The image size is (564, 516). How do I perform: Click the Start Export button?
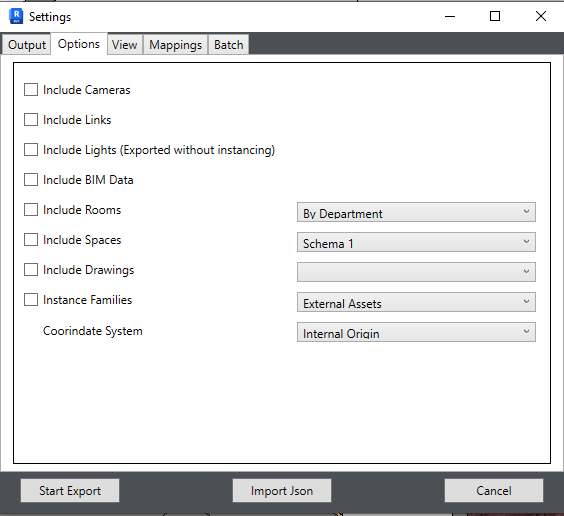[x=70, y=490]
